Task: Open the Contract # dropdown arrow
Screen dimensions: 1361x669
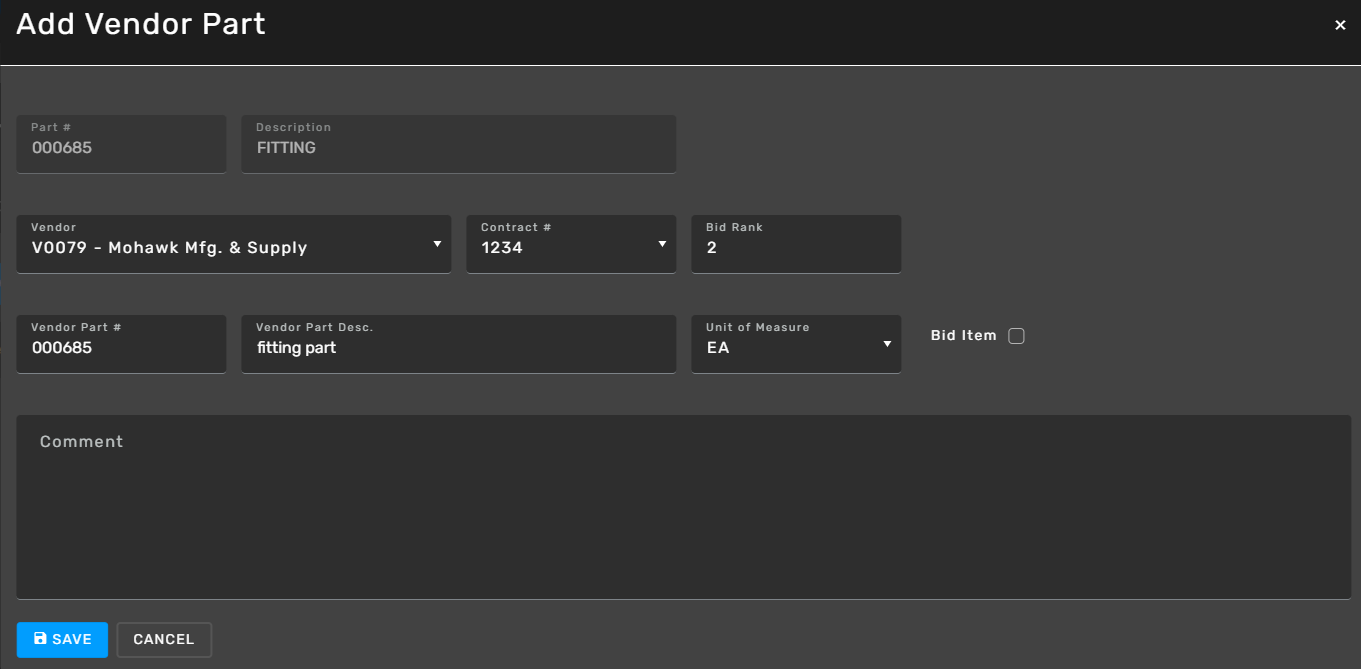Action: [662, 244]
